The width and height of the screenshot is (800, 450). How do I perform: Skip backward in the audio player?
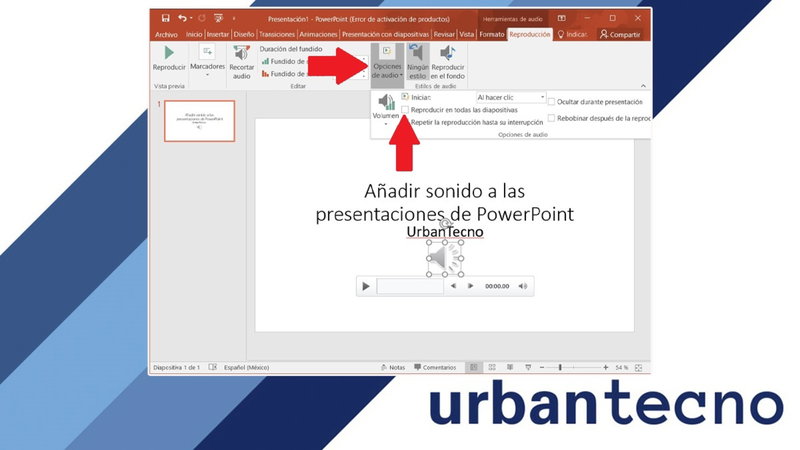(x=453, y=286)
